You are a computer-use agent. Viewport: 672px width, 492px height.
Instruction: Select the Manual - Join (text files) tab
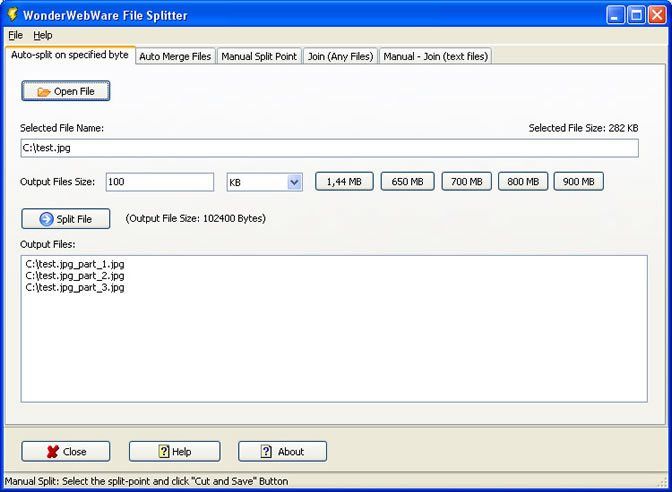coord(435,56)
